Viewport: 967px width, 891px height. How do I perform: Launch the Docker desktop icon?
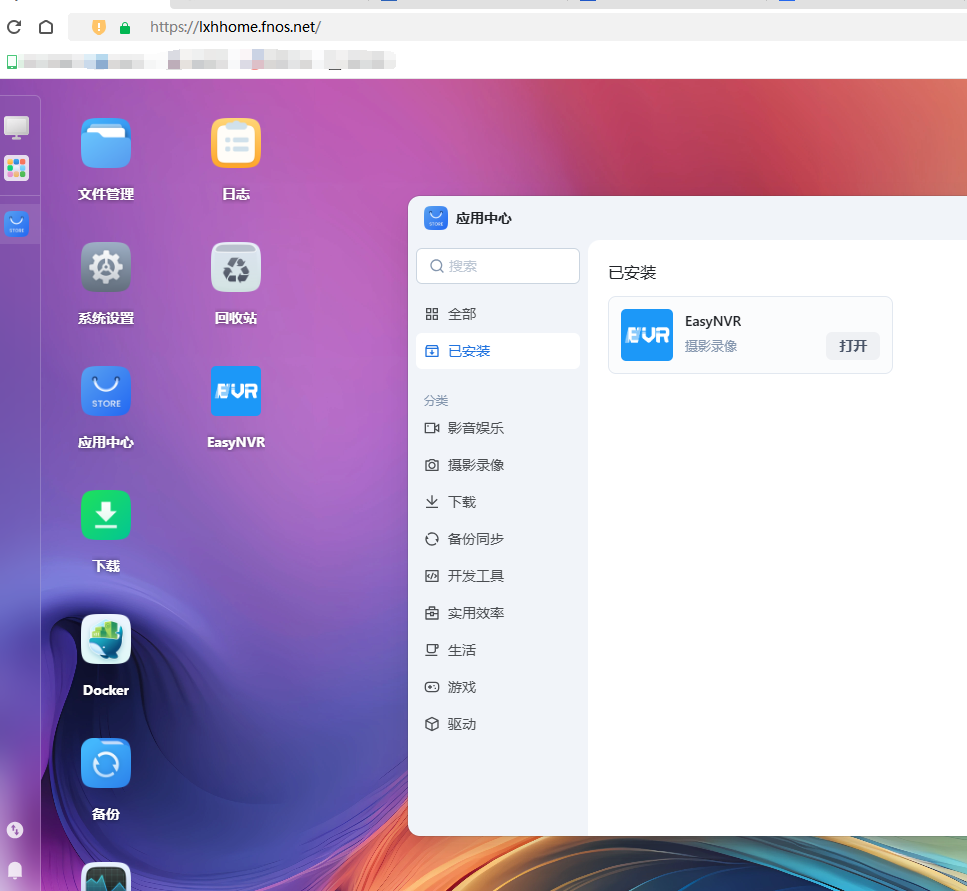point(105,639)
